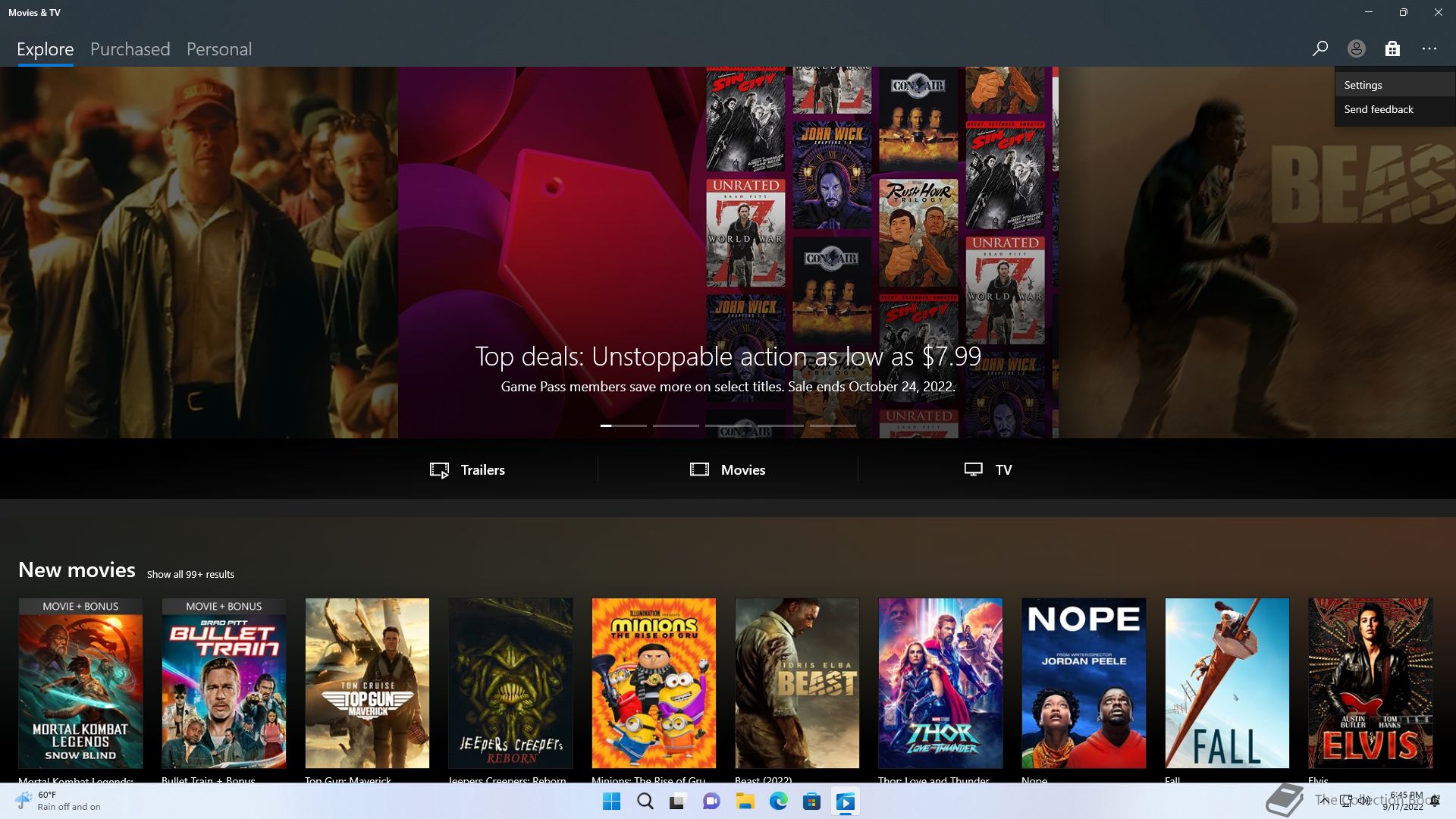Open Elvis movie poster

(x=1370, y=683)
